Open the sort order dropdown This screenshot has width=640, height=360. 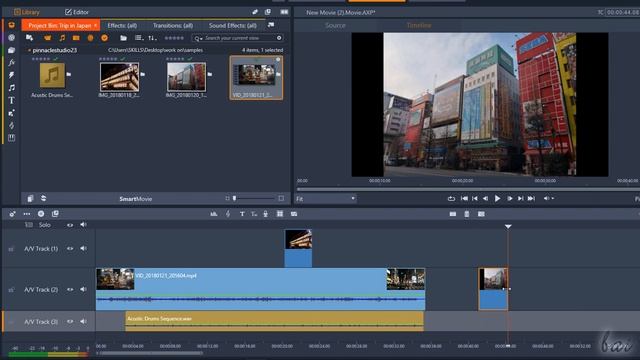(152, 38)
